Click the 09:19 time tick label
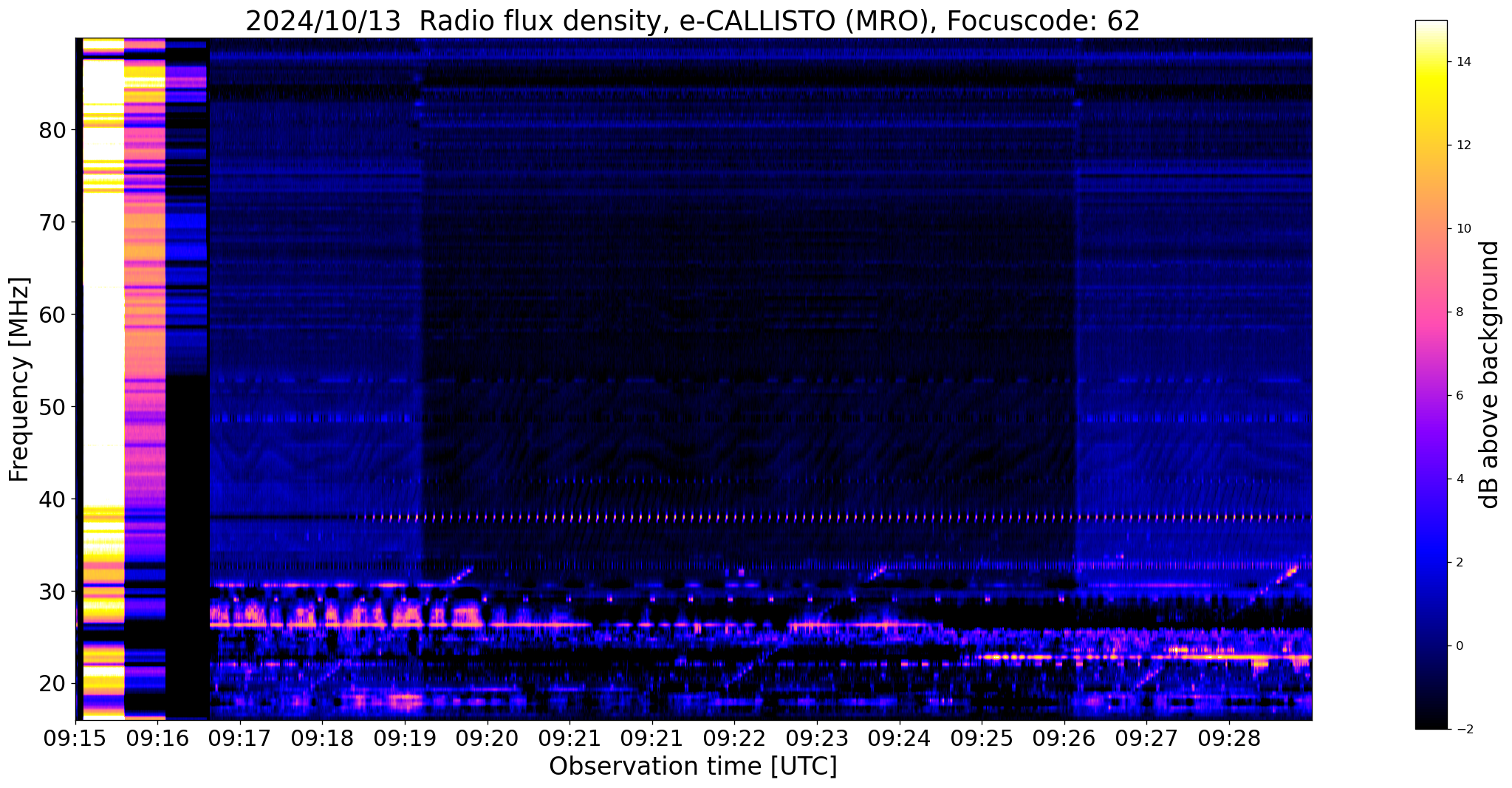 (x=405, y=739)
